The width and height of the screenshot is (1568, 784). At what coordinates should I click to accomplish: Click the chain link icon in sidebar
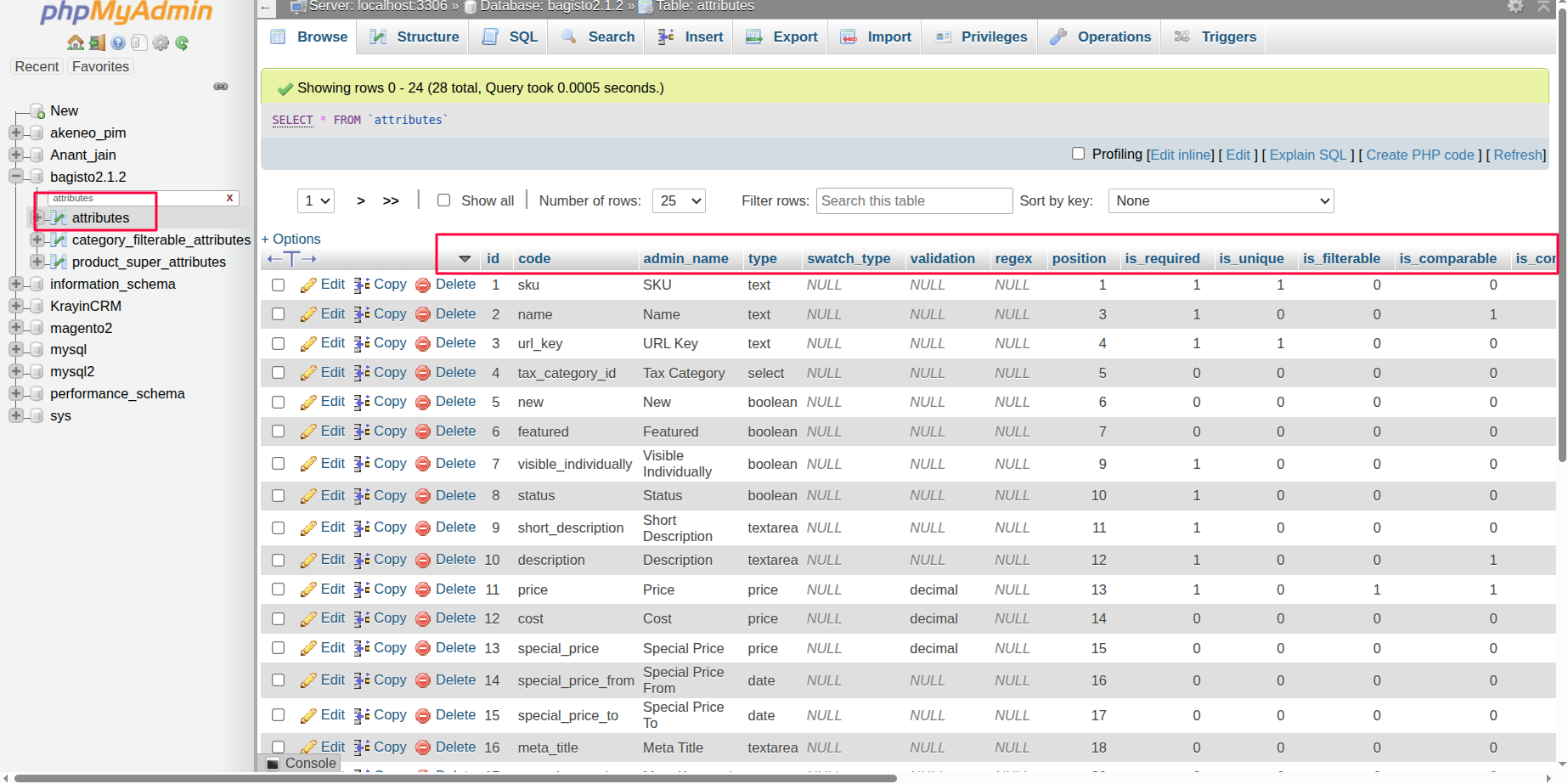tap(221, 87)
